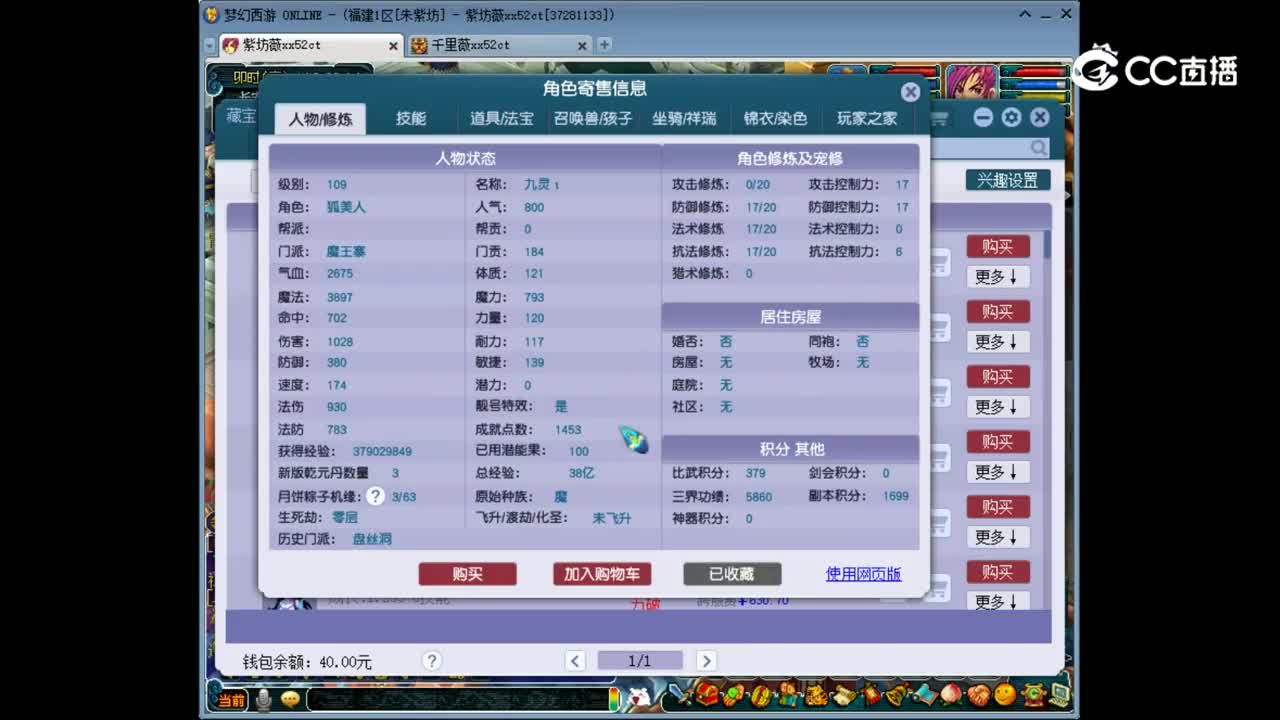The height and width of the screenshot is (720, 1280).
Task: Click 加入购物车 button
Action: (x=602, y=574)
